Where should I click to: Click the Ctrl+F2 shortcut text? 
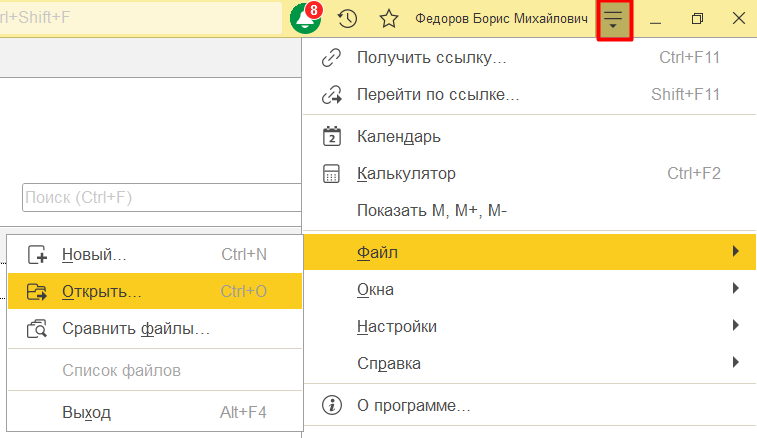point(694,173)
